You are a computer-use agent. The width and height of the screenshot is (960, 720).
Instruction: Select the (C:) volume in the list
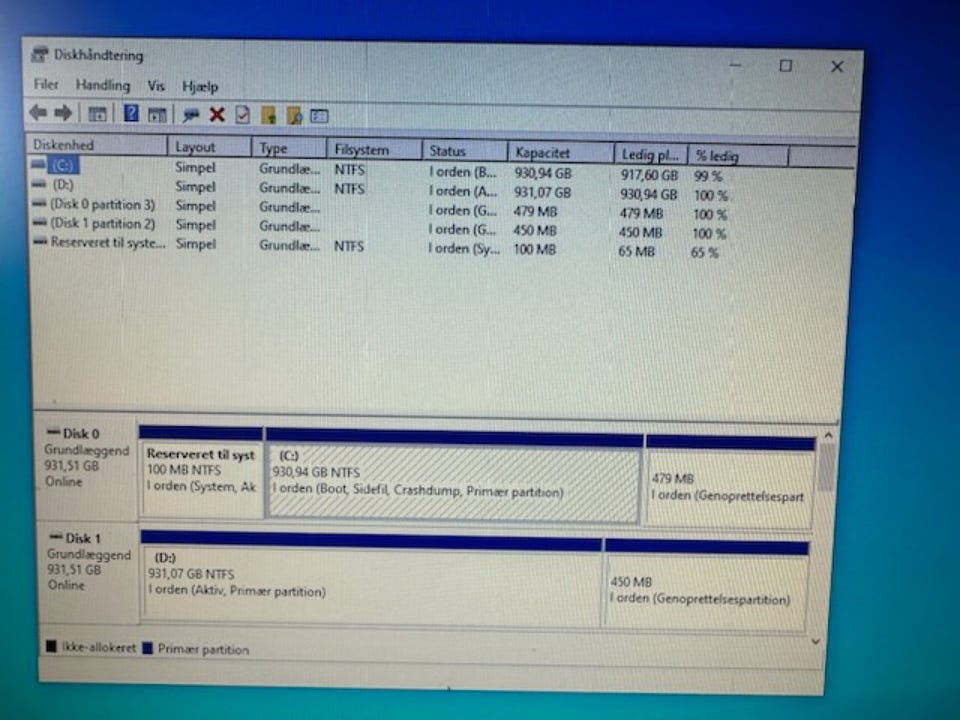[x=62, y=165]
